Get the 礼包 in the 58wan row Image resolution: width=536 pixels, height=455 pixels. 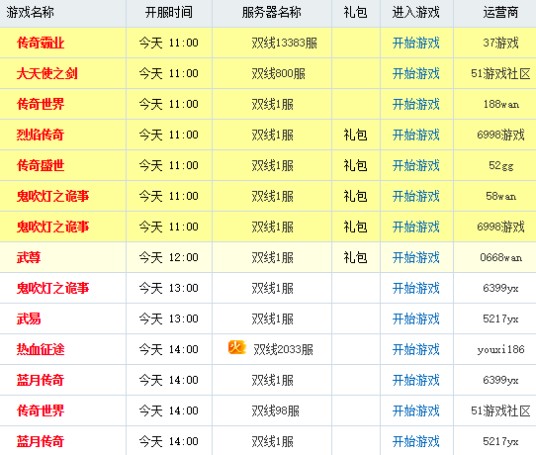click(356, 196)
